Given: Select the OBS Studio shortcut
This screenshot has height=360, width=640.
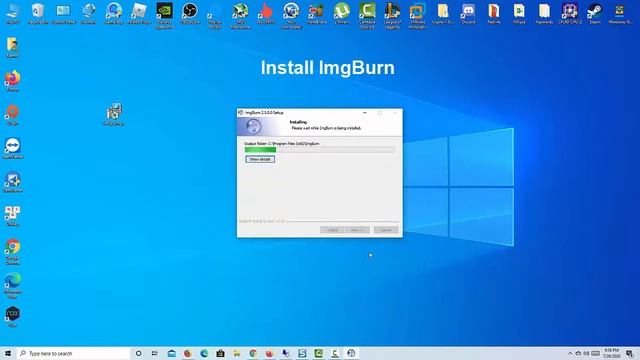Looking at the screenshot, I should tap(189, 13).
